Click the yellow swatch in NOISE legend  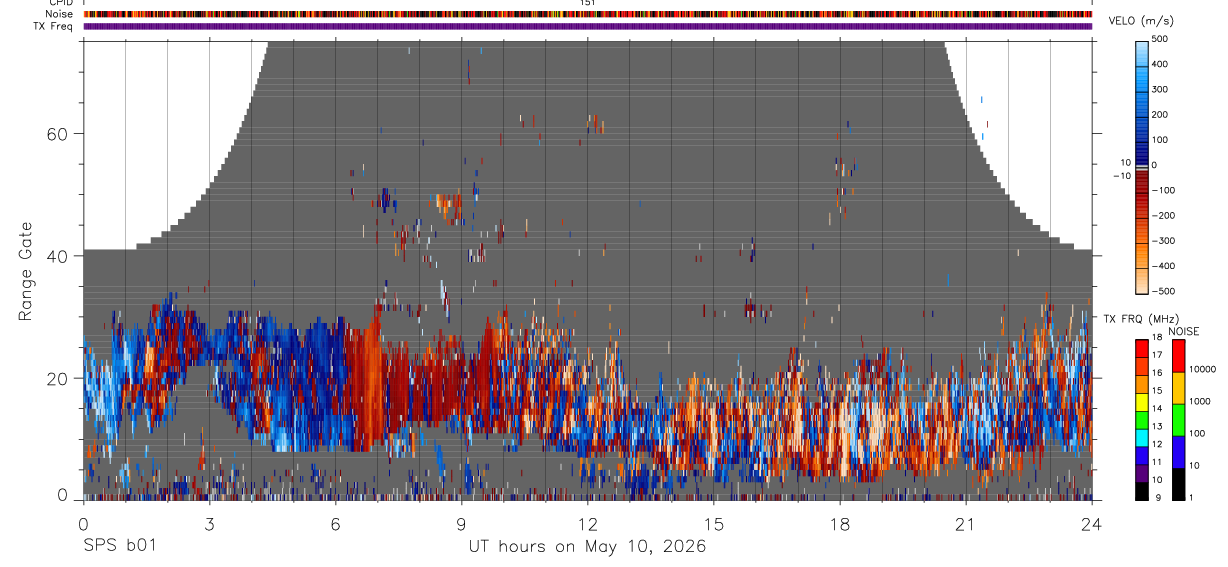(x=1178, y=388)
